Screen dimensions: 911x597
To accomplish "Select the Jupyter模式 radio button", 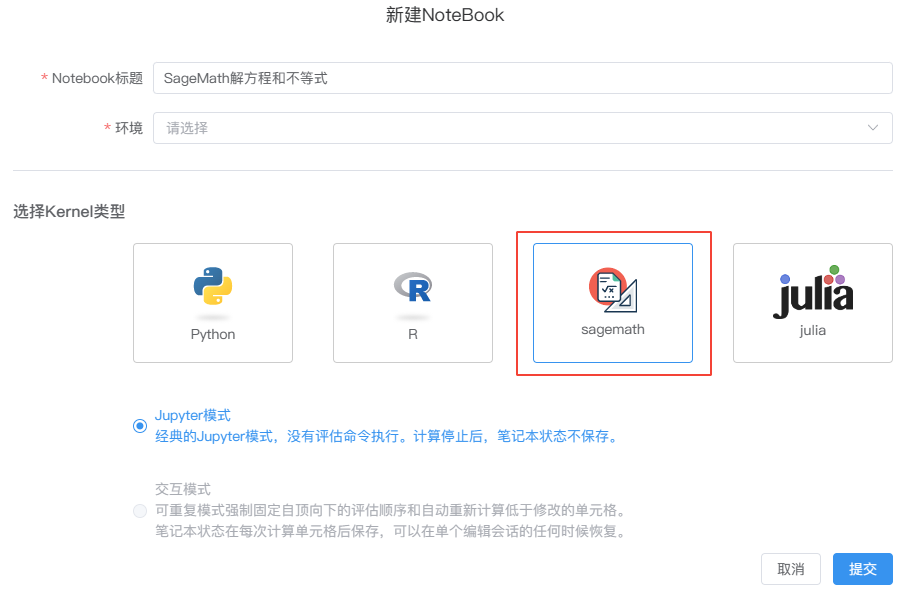I will tap(139, 425).
